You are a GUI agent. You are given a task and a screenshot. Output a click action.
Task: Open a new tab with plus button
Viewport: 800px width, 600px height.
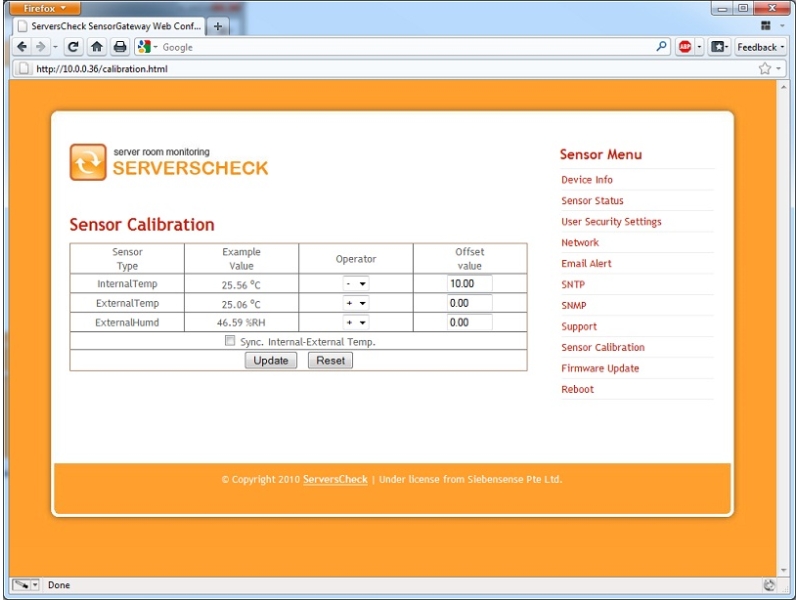[218, 27]
